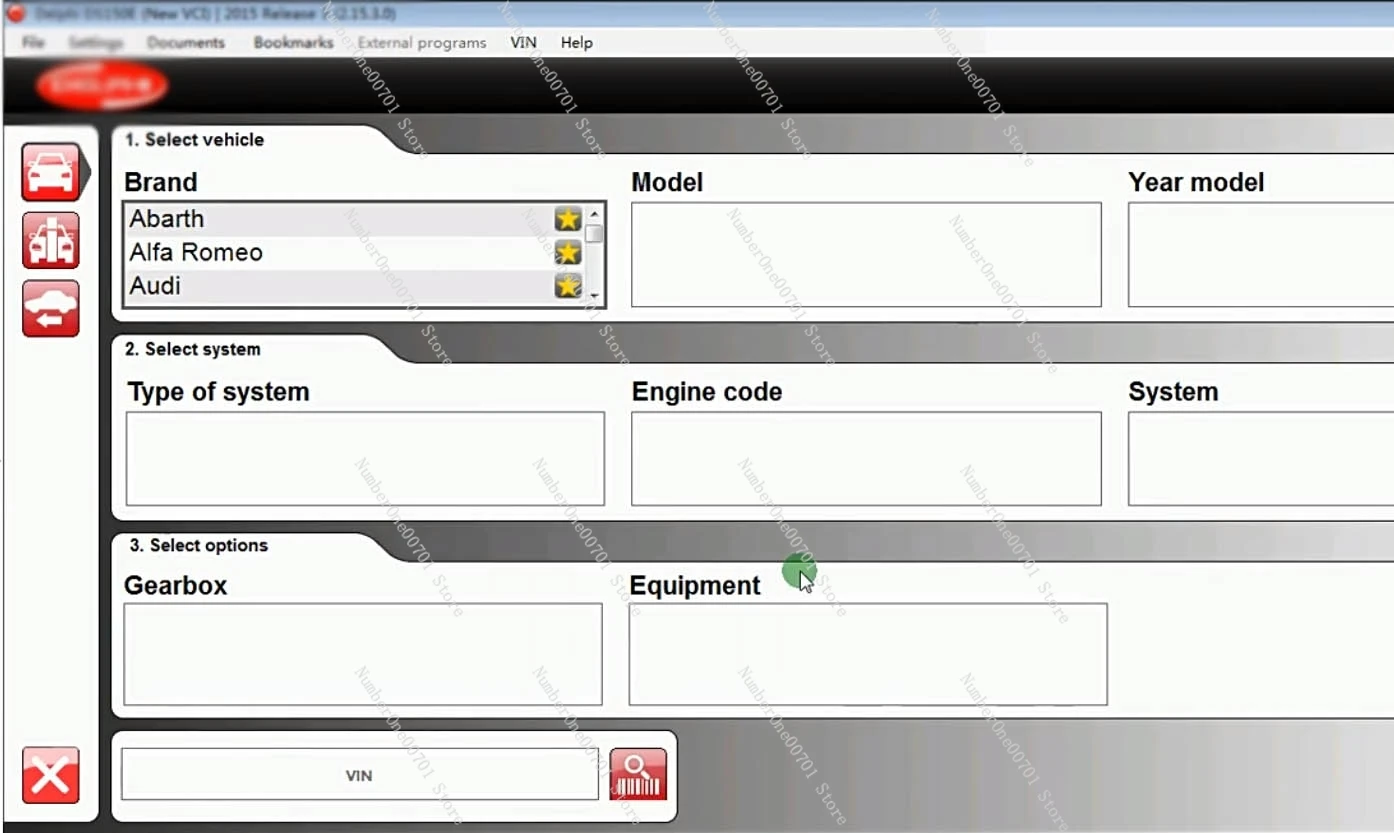Click the red X exit icon
The width and height of the screenshot is (1394, 833).
pyautogui.click(x=51, y=775)
